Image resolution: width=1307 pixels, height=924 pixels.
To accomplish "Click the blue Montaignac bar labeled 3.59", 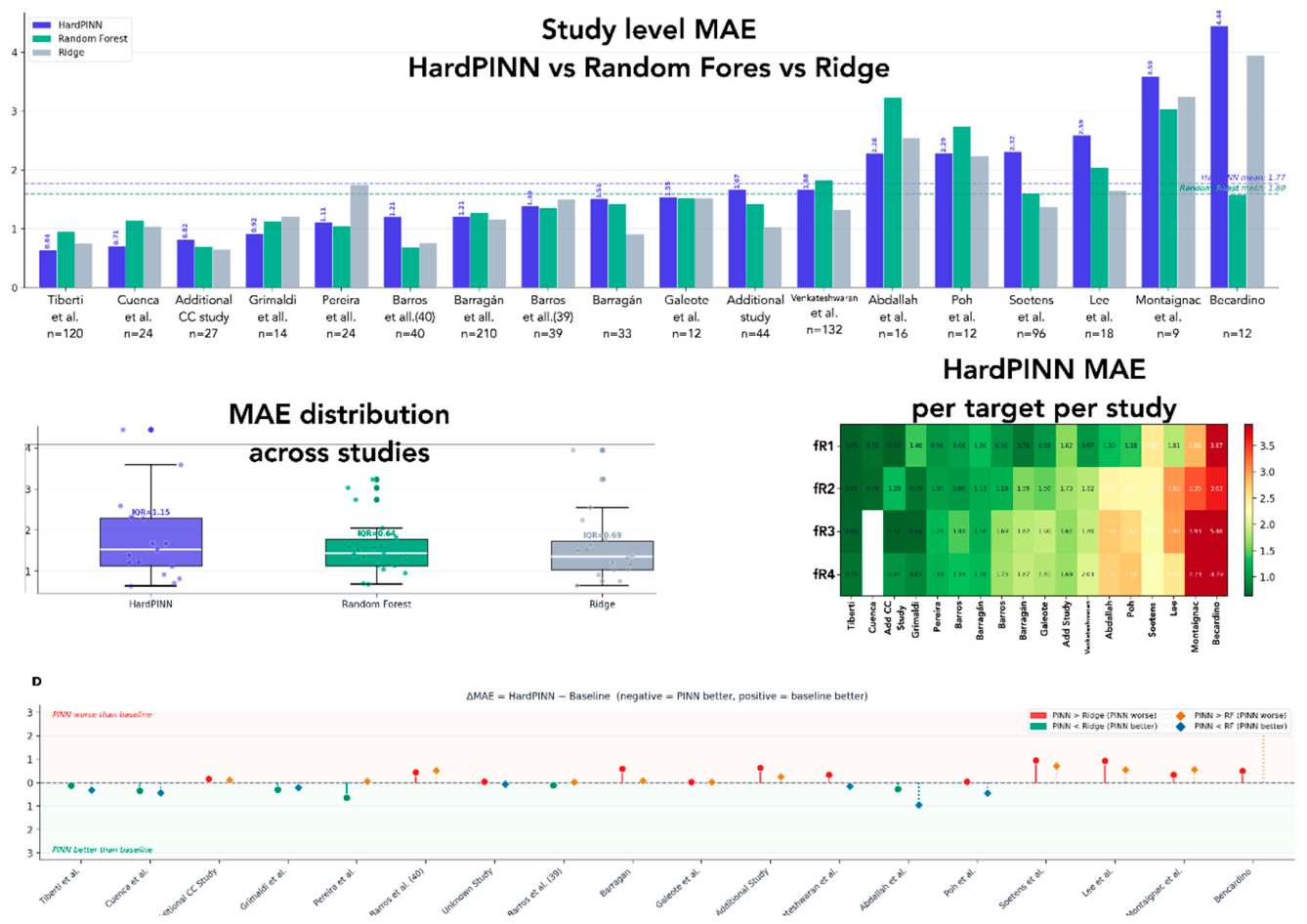I will [1151, 182].
